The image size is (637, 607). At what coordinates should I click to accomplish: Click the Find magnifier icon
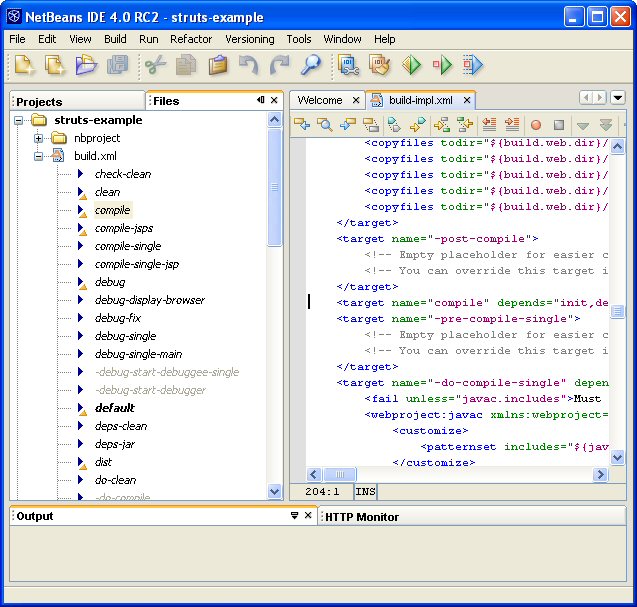(x=311, y=65)
